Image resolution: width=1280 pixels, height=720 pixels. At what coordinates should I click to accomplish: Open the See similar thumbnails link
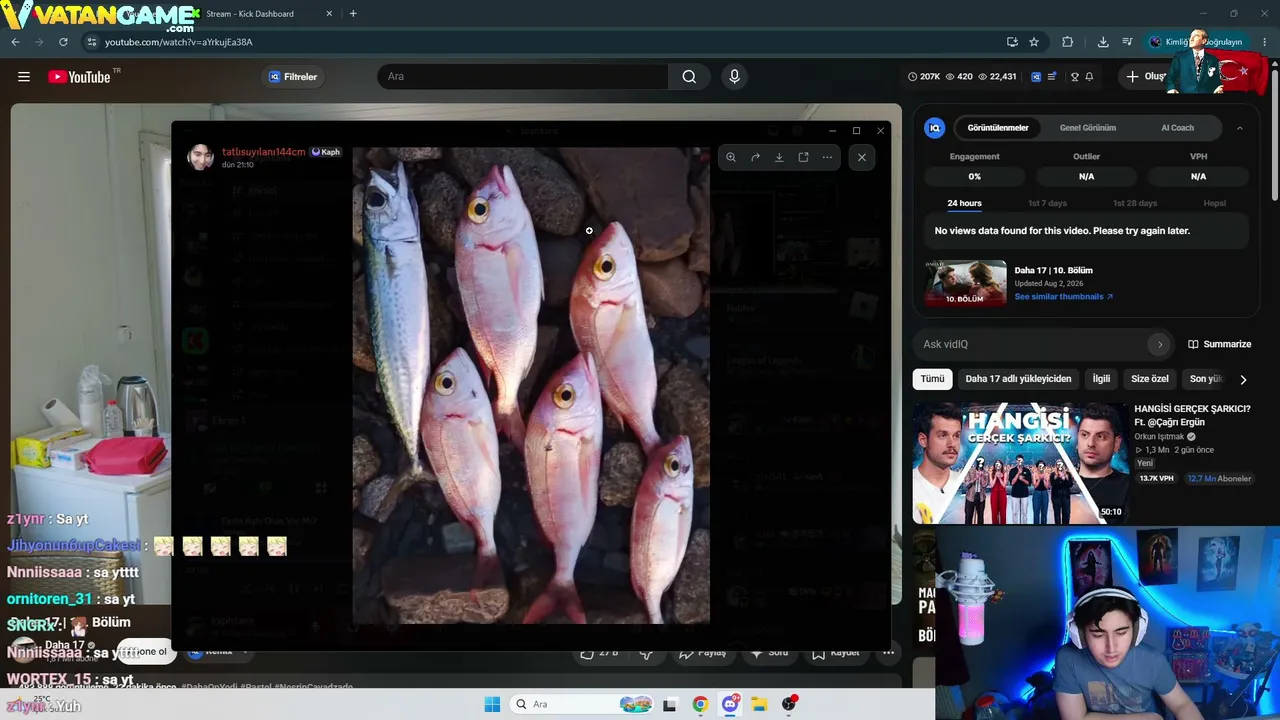pos(1063,297)
